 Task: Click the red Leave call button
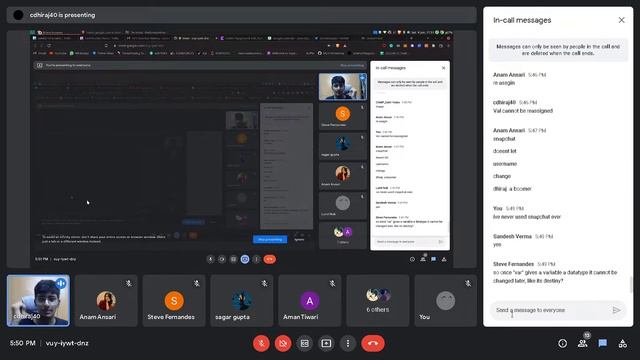tap(373, 343)
